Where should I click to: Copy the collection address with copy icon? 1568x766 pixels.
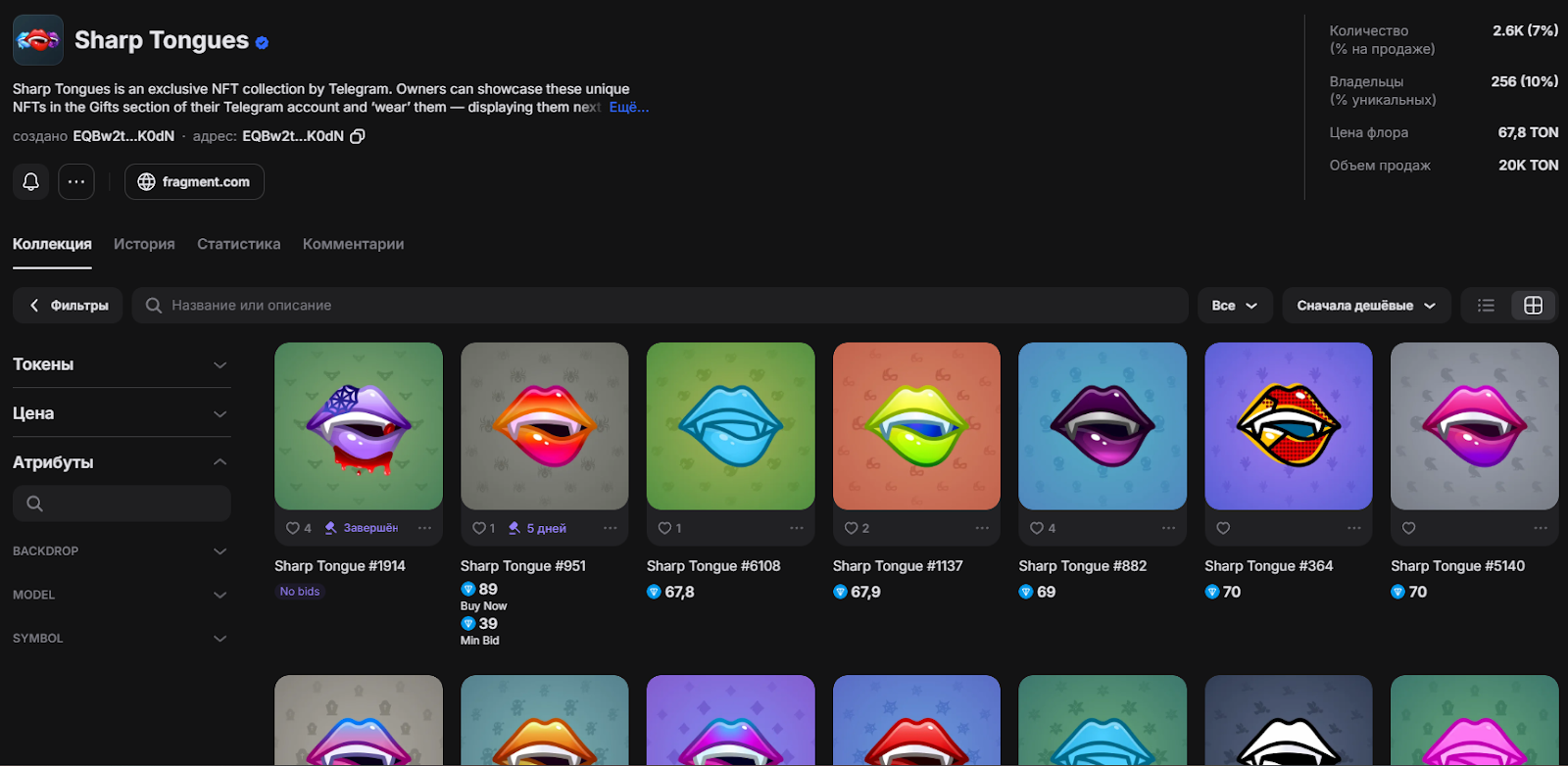click(358, 136)
